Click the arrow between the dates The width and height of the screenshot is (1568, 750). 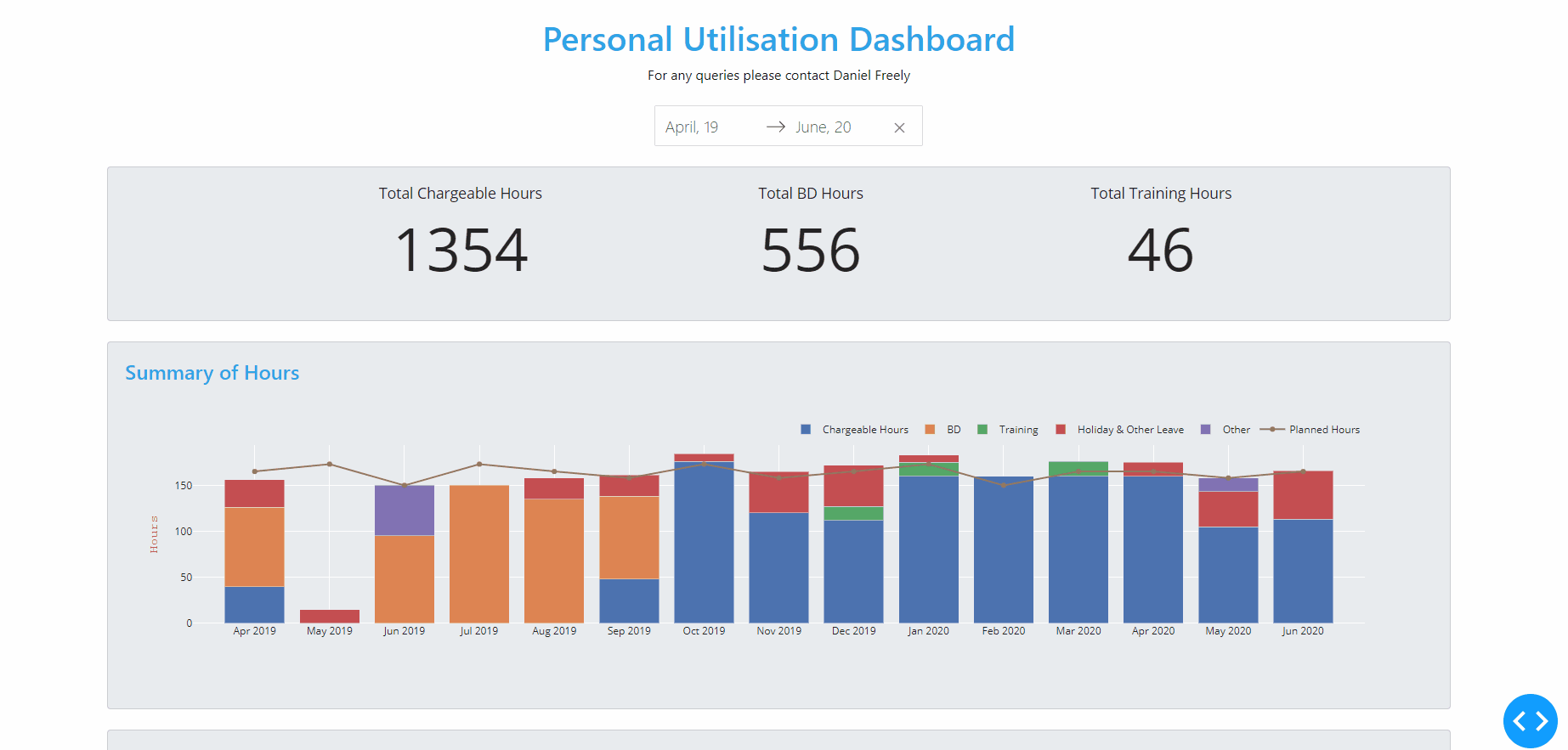(775, 127)
